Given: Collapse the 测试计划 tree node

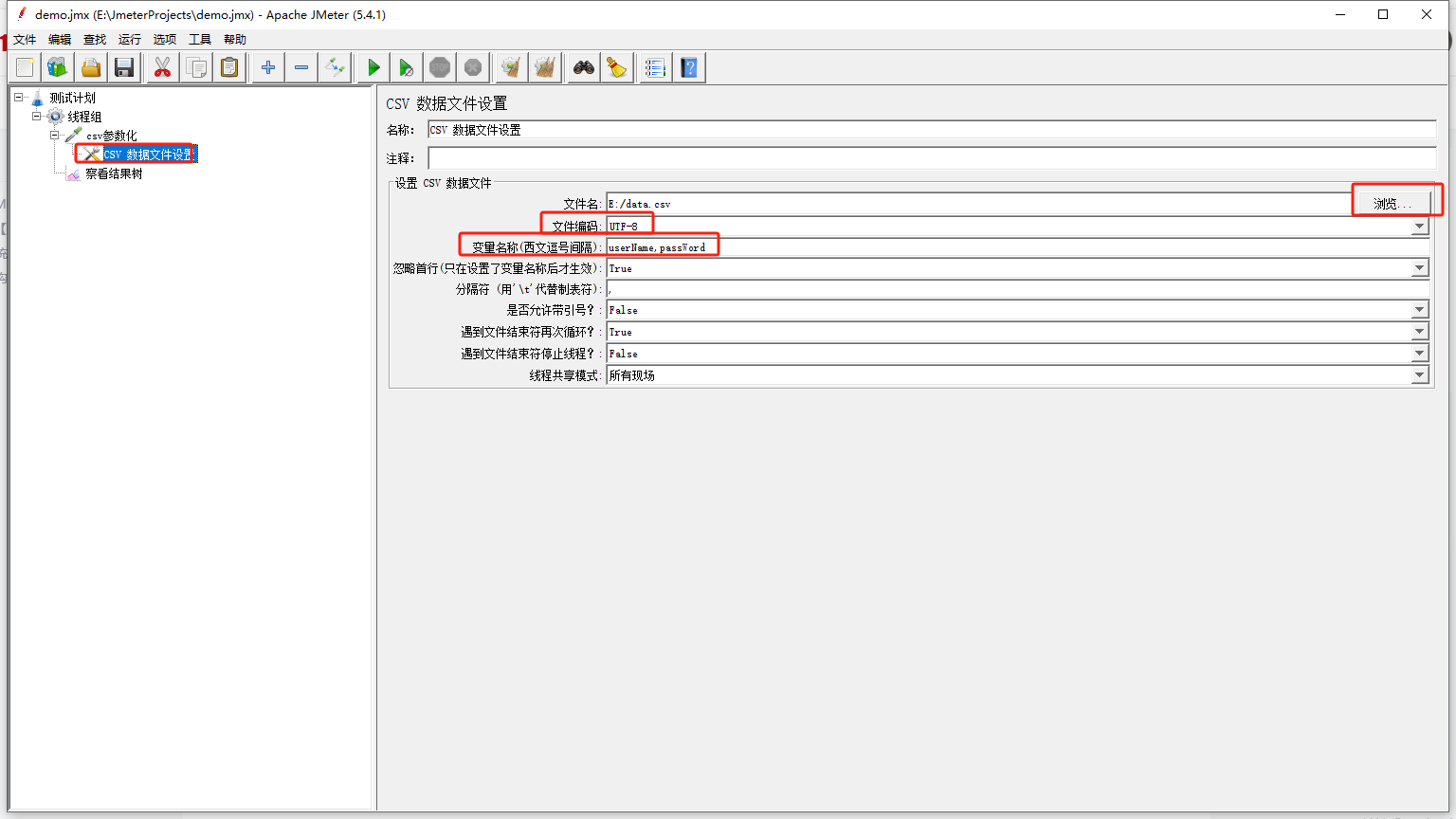Looking at the screenshot, I should point(18,97).
